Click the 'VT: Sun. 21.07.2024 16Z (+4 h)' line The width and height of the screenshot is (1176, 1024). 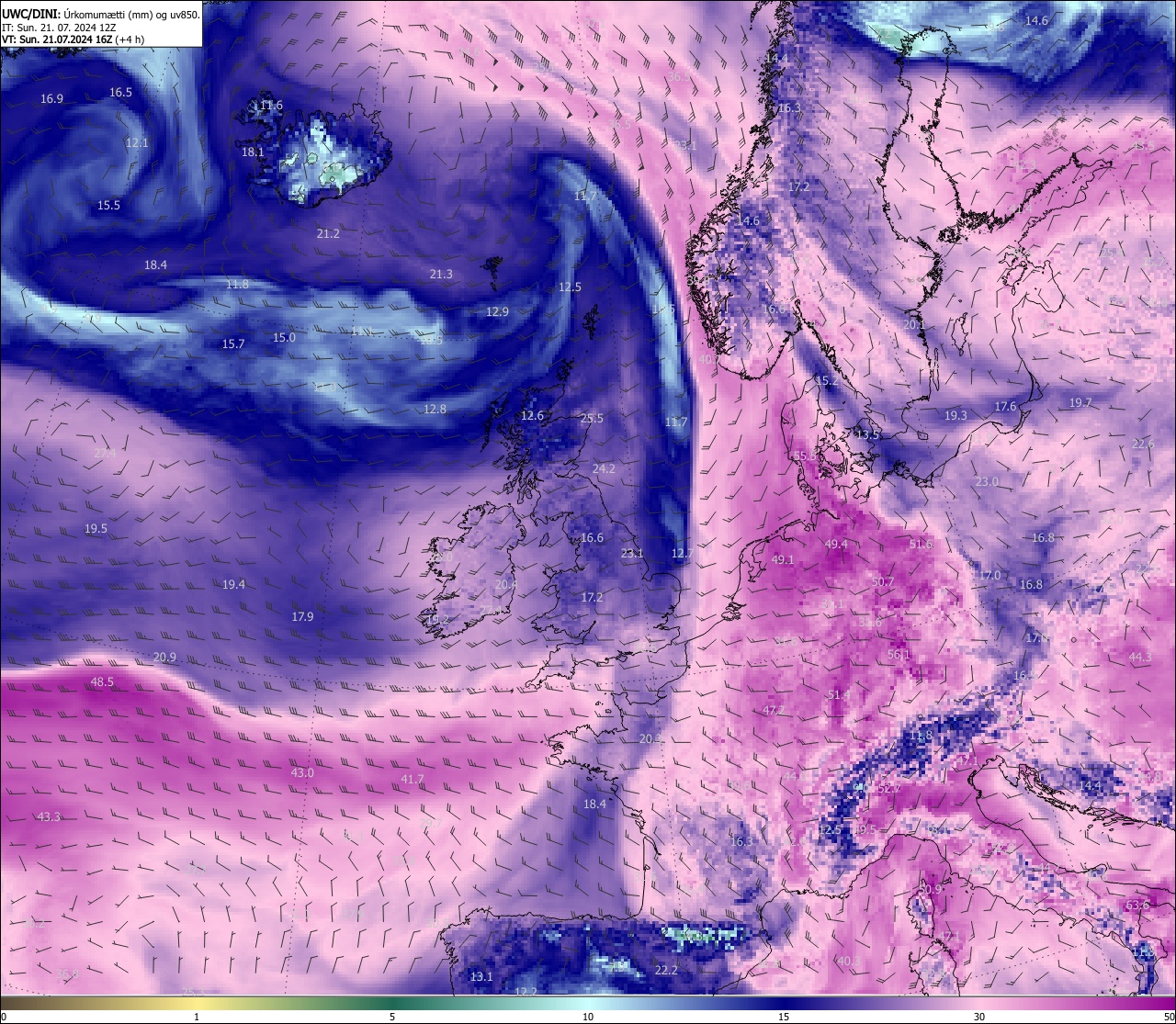click(x=73, y=39)
